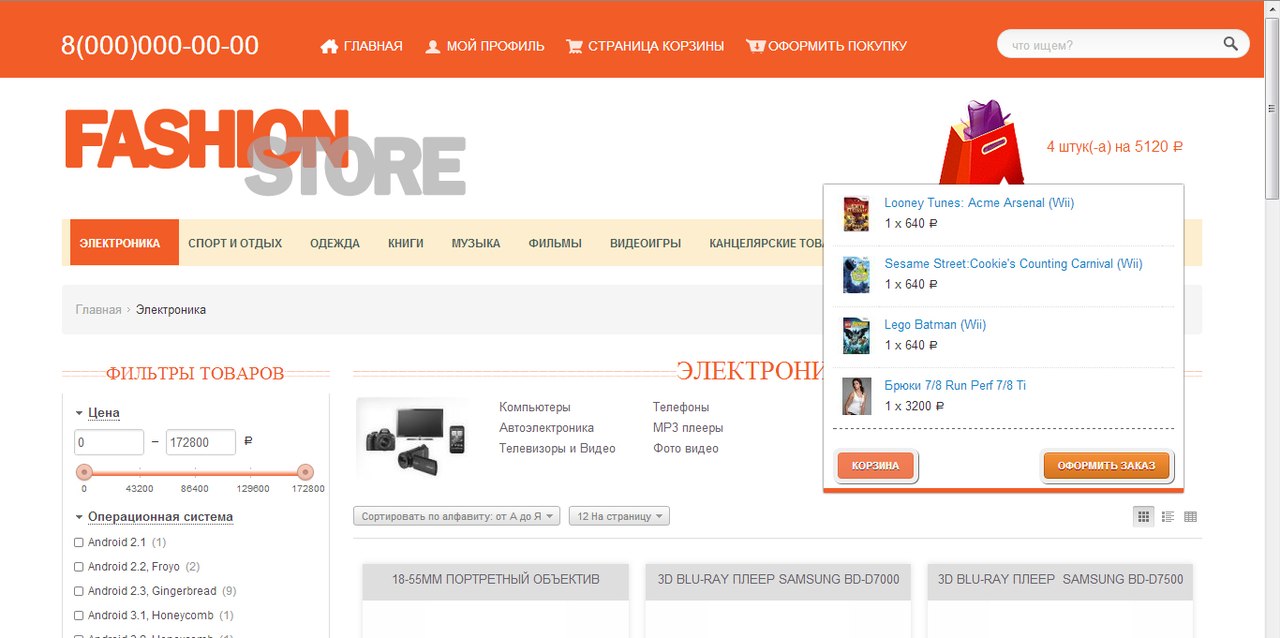Switch to table view layout
Screen dimensions: 1280x638
1190,516
